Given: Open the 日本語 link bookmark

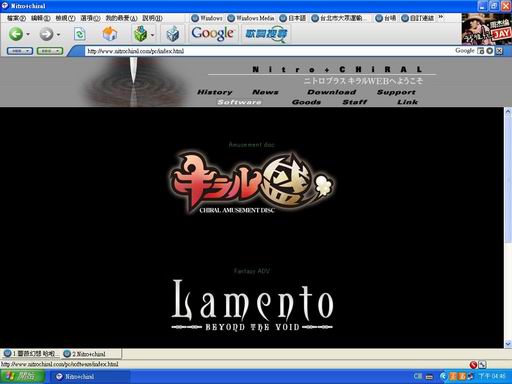Looking at the screenshot, I should (292, 18).
